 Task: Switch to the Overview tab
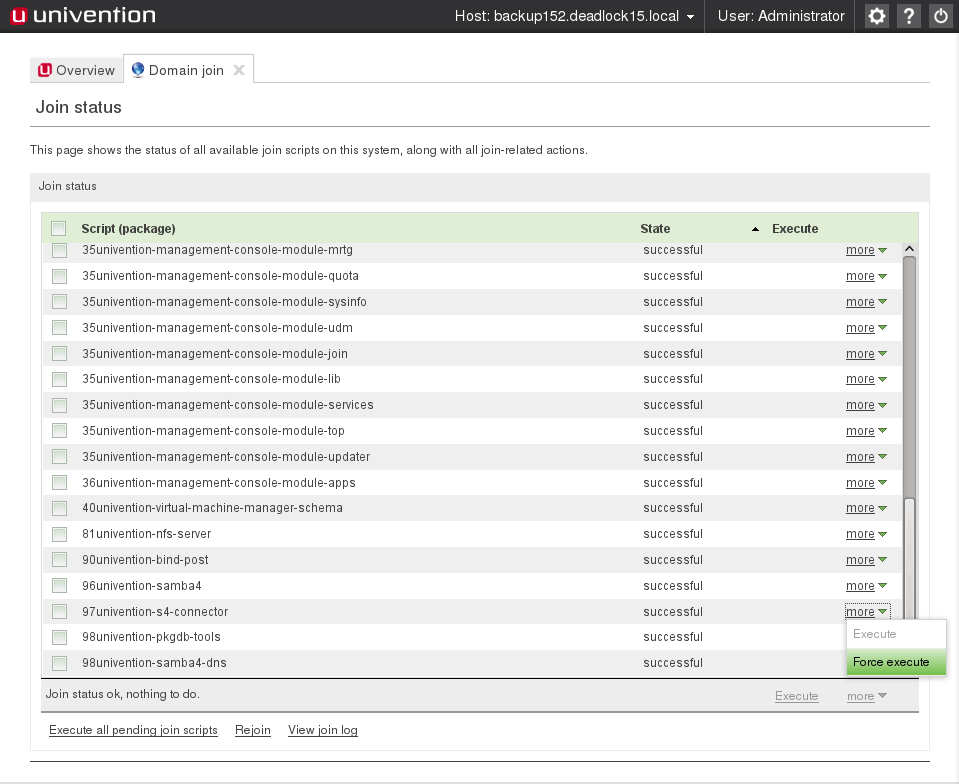(x=76, y=70)
